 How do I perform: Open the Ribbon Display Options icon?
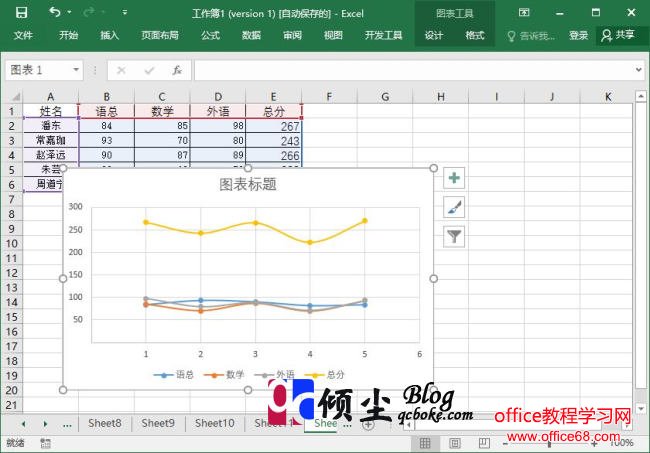pyautogui.click(x=524, y=13)
